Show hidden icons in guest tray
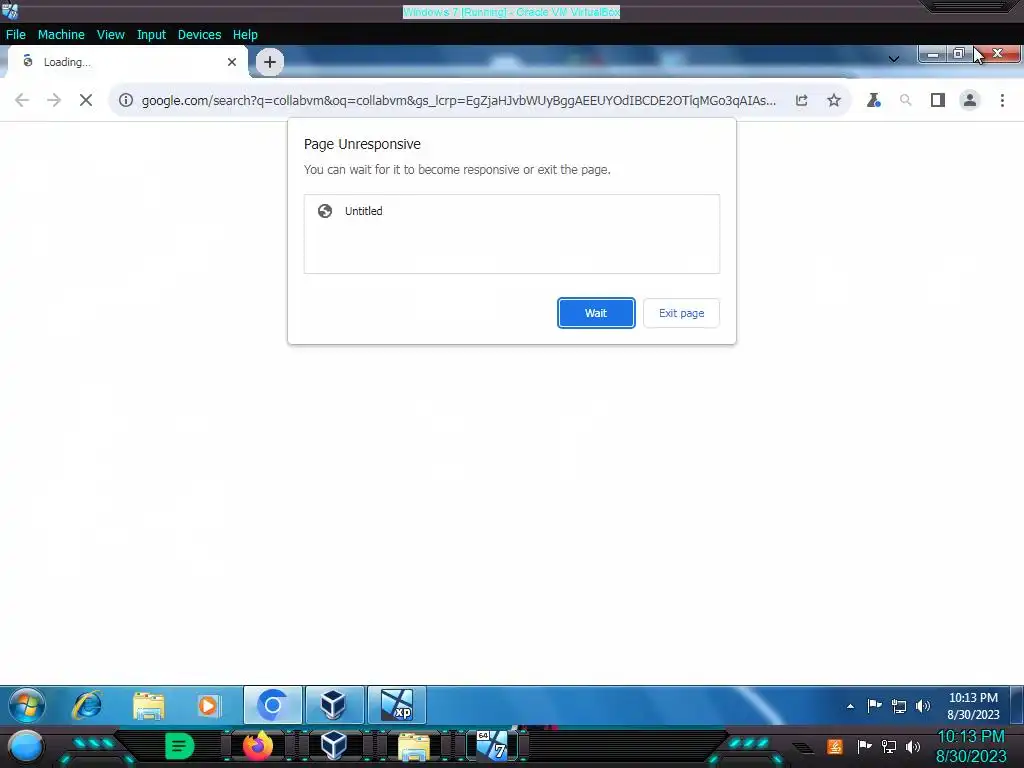This screenshot has width=1024, height=768. click(850, 706)
